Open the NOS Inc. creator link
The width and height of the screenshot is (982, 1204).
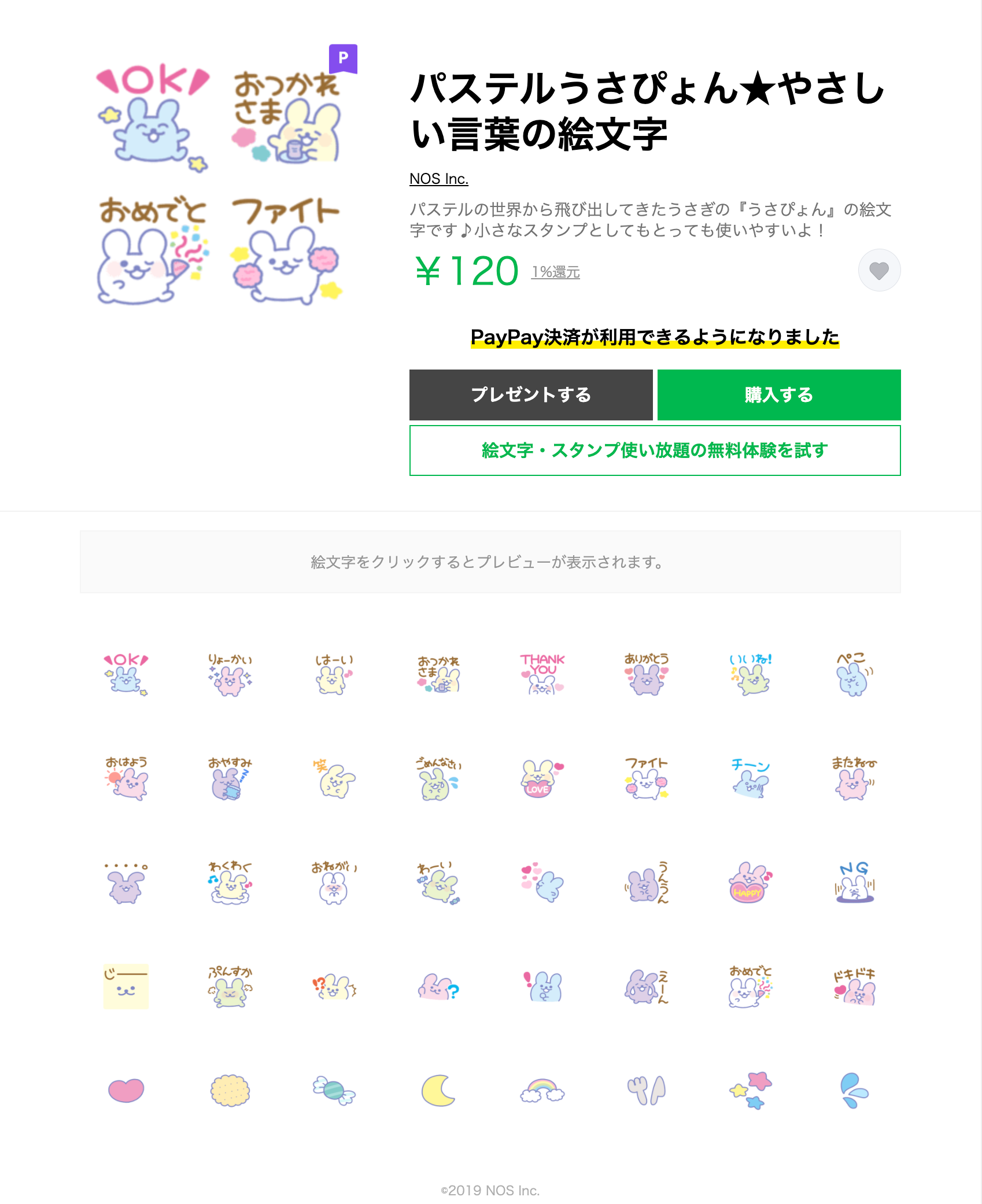coord(439,179)
